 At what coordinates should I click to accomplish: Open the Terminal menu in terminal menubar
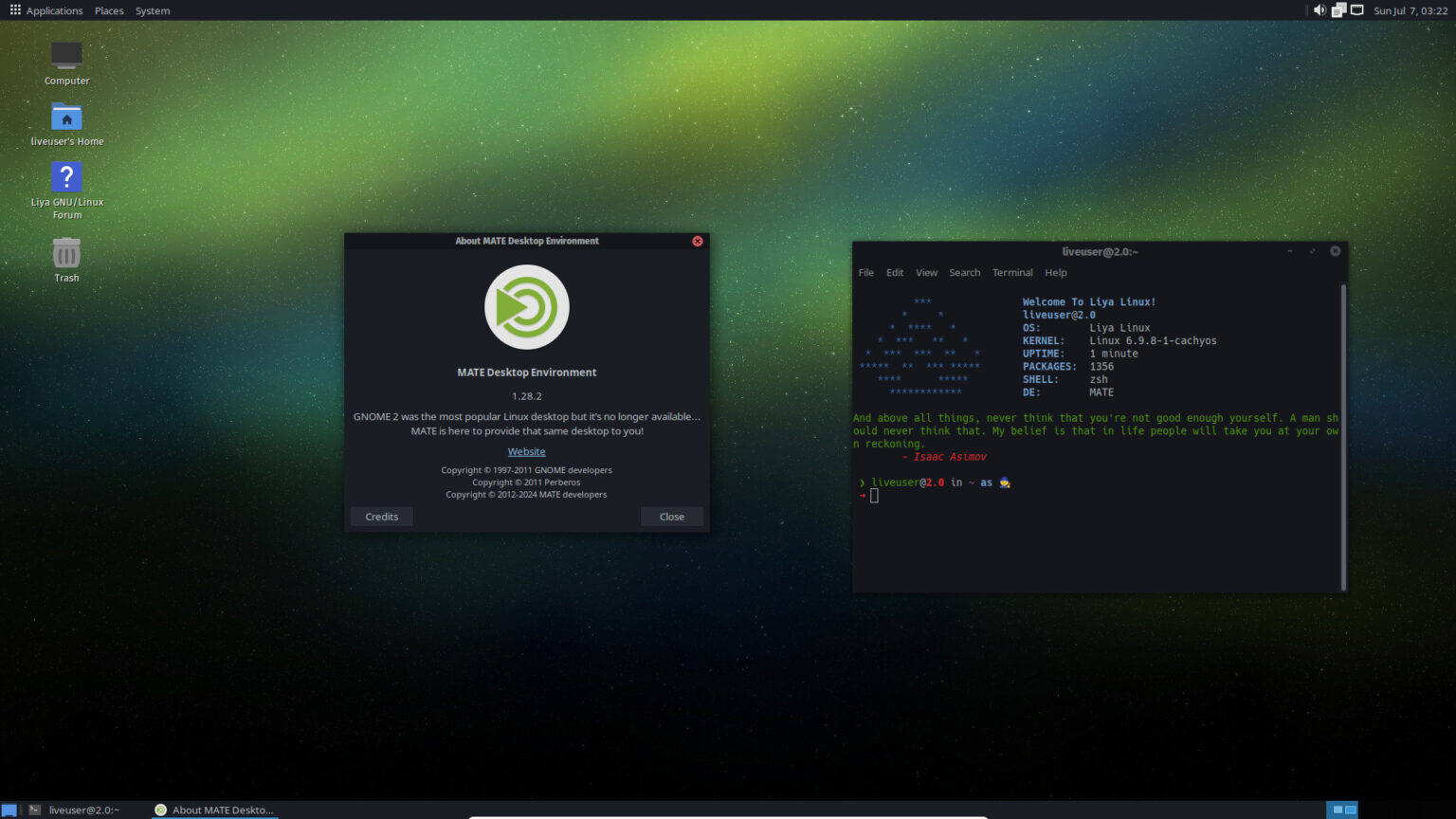(1012, 272)
